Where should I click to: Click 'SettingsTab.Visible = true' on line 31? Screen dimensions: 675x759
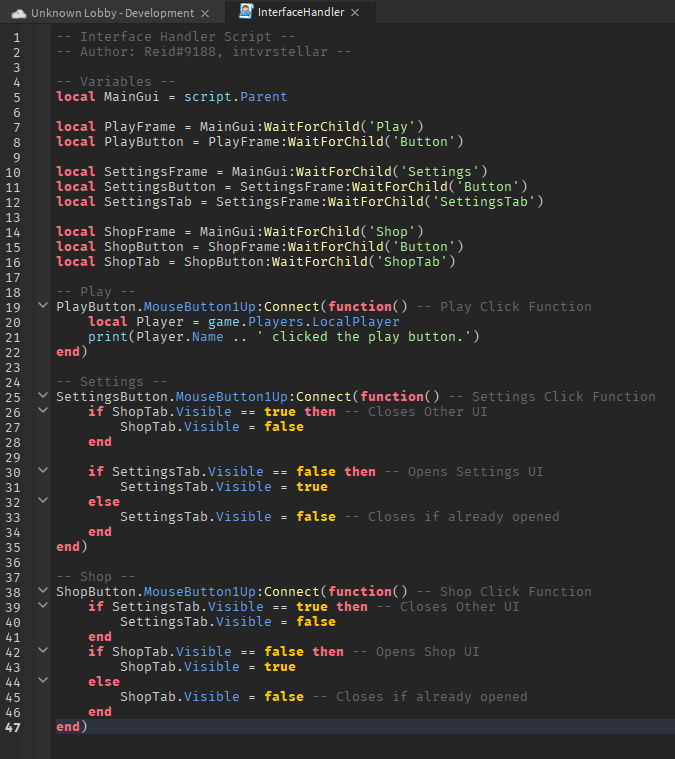tap(224, 487)
